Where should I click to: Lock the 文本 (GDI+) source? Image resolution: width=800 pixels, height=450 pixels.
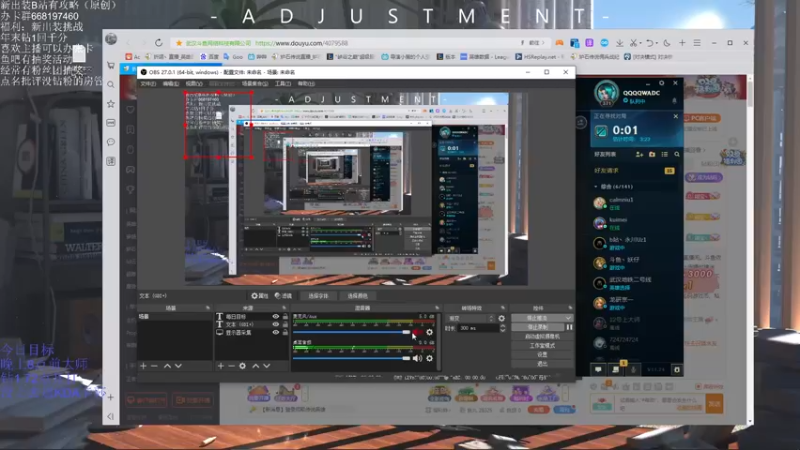[x=285, y=324]
